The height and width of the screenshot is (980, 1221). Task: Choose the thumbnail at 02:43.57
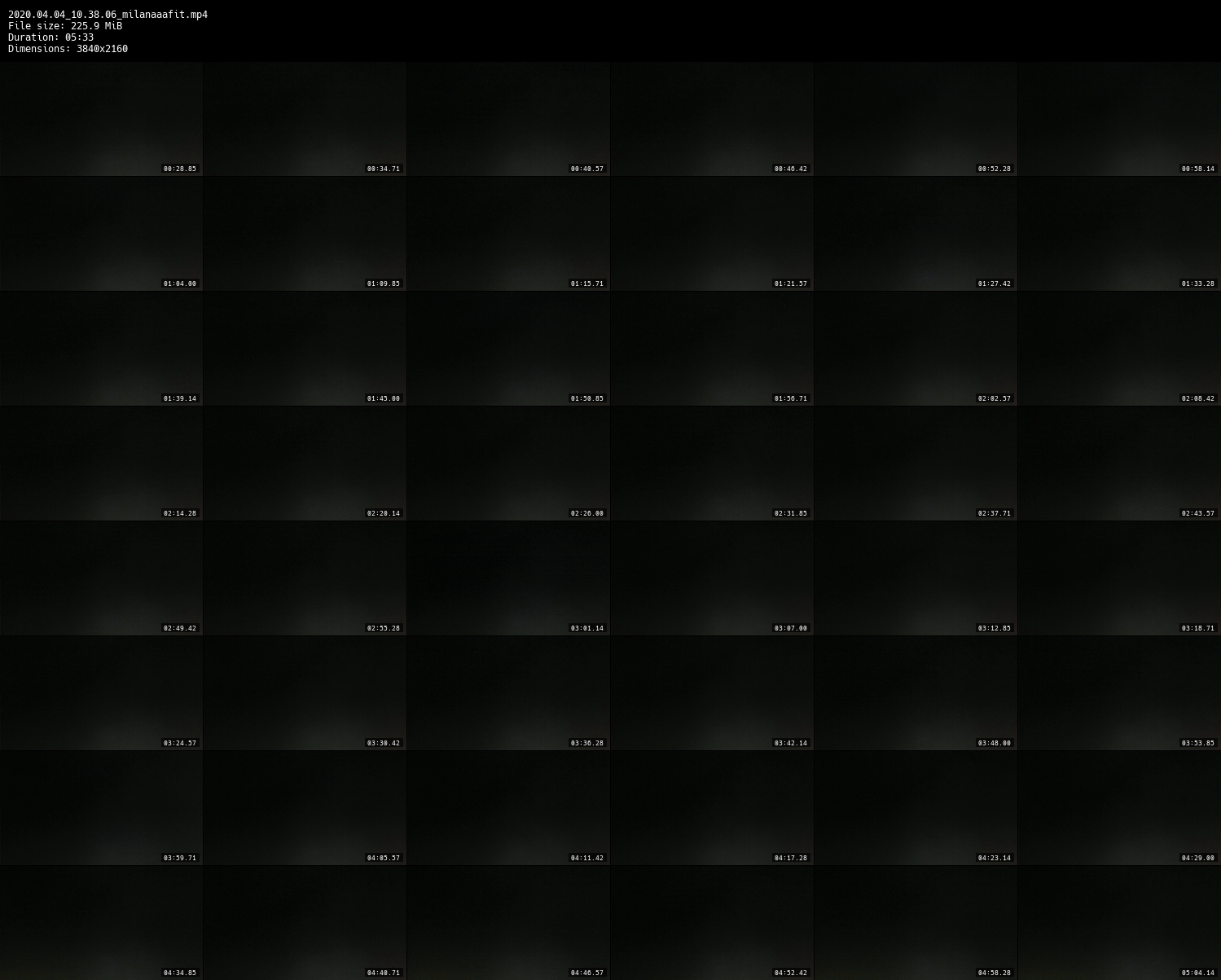coord(1119,464)
